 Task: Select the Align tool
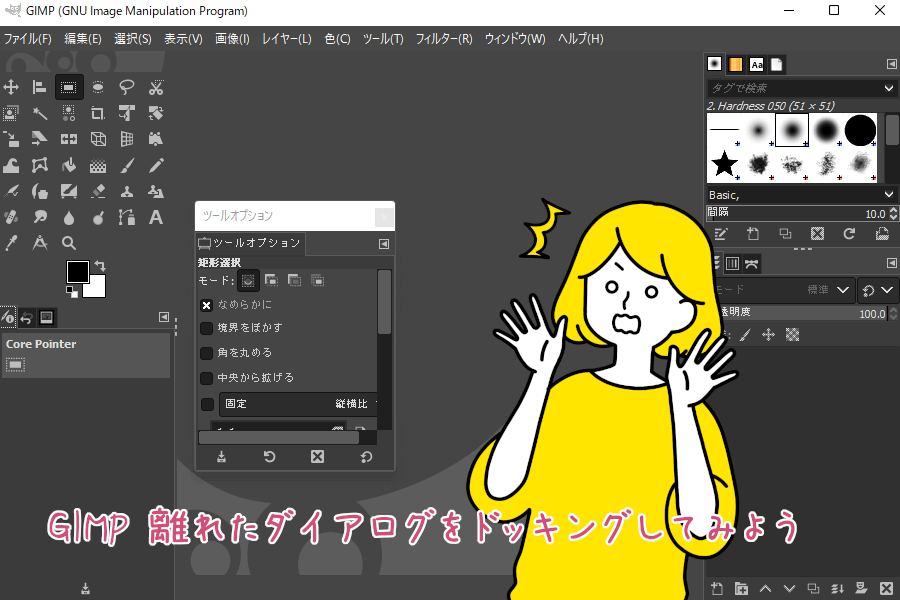point(40,87)
